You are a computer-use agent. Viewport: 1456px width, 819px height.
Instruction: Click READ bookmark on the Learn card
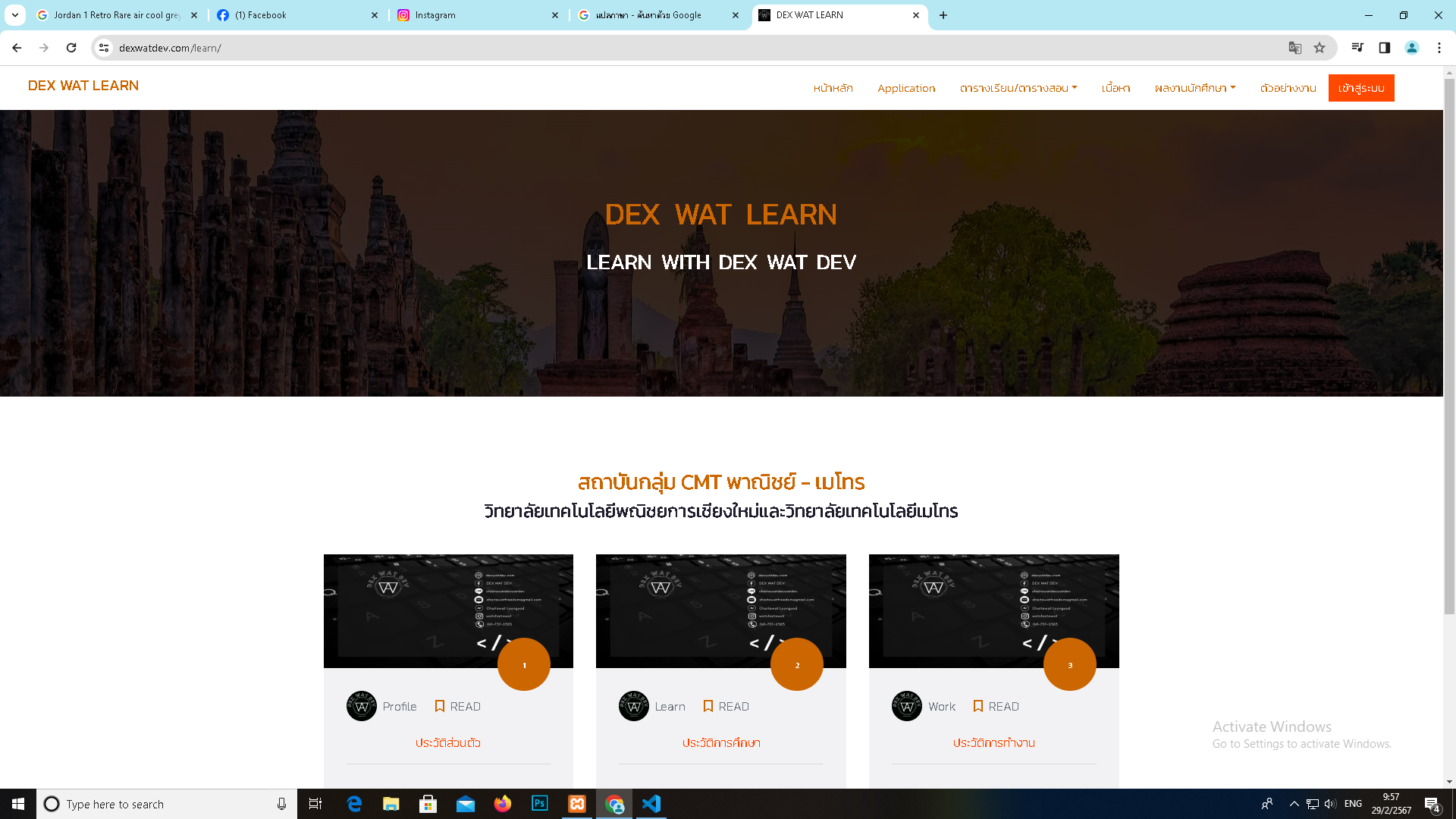tap(726, 706)
